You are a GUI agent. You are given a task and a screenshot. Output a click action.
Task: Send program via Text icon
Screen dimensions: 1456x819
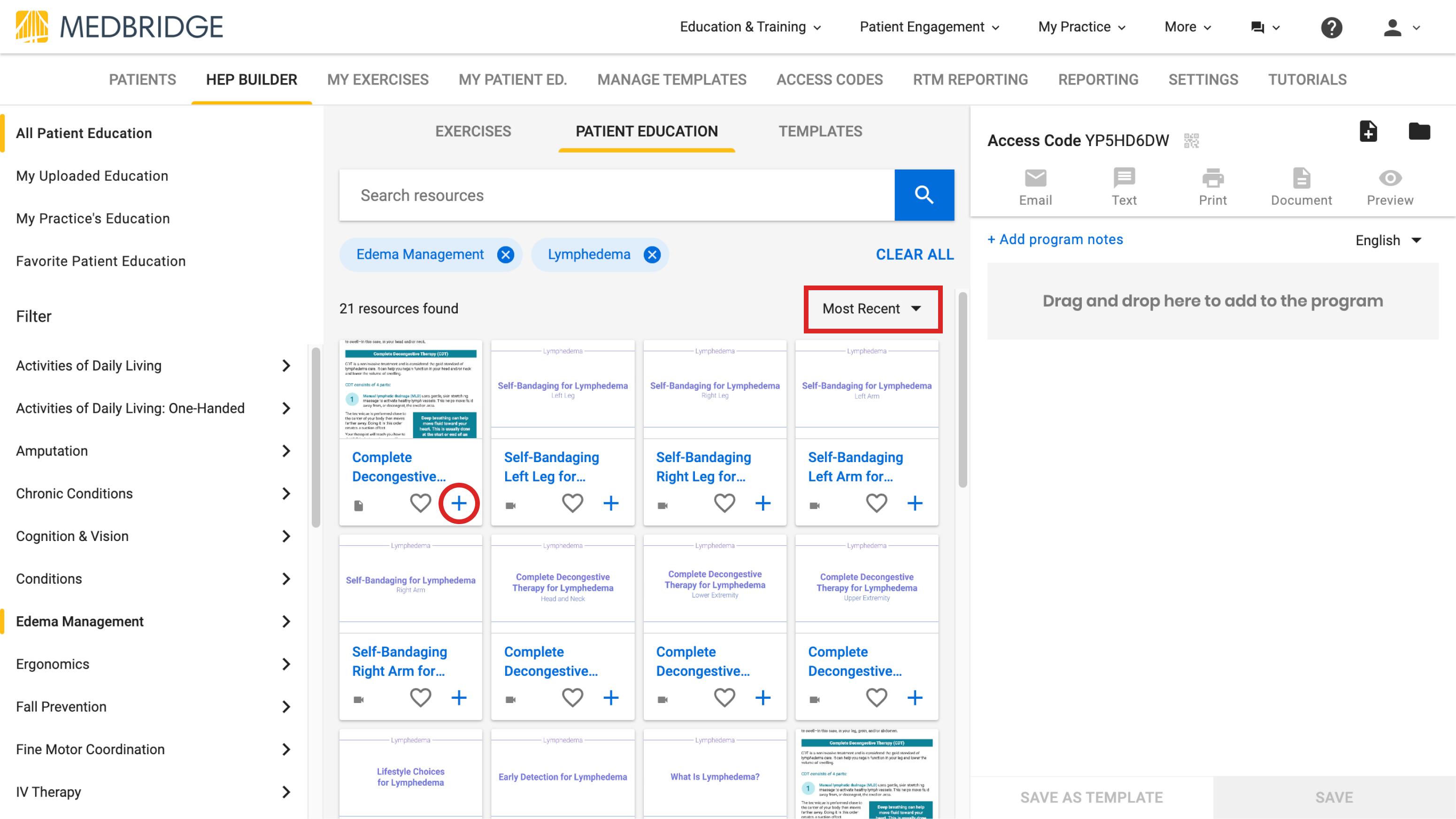click(x=1124, y=187)
